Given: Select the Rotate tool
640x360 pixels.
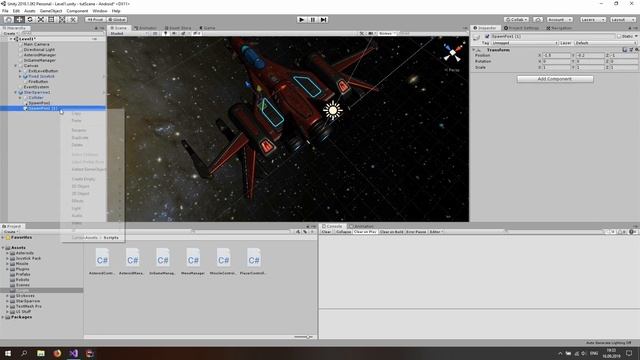Looking at the screenshot, I should click(30, 20).
